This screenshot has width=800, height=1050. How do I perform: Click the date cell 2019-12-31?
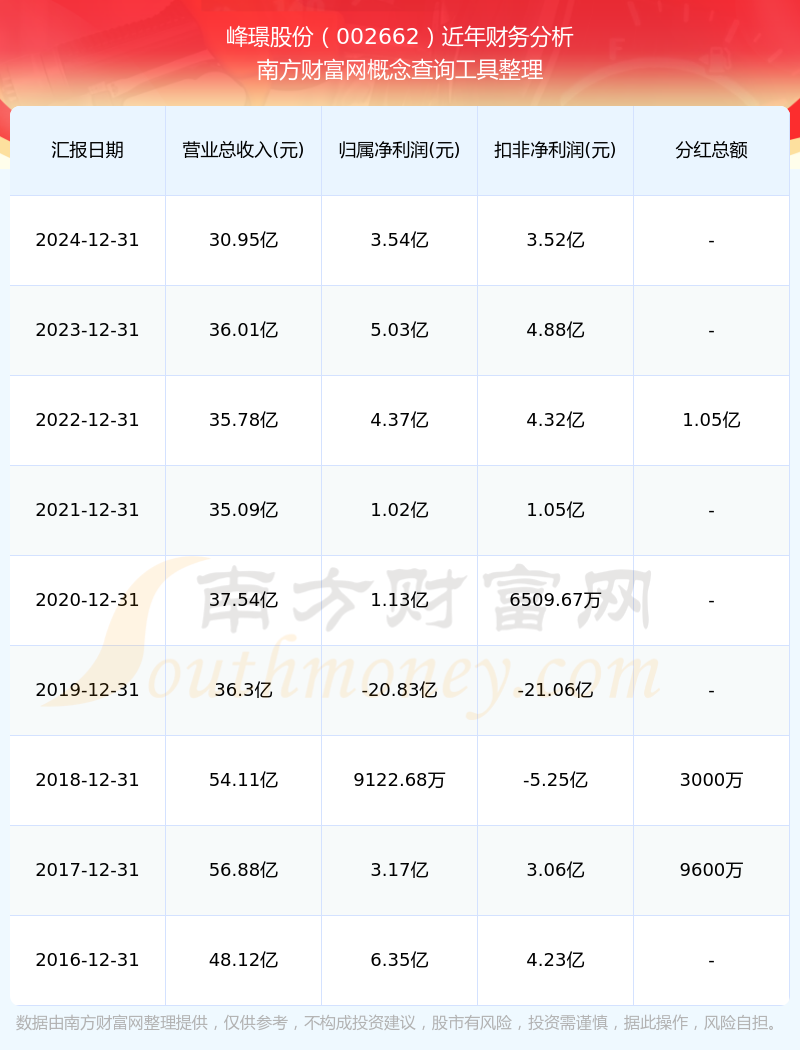(88, 690)
